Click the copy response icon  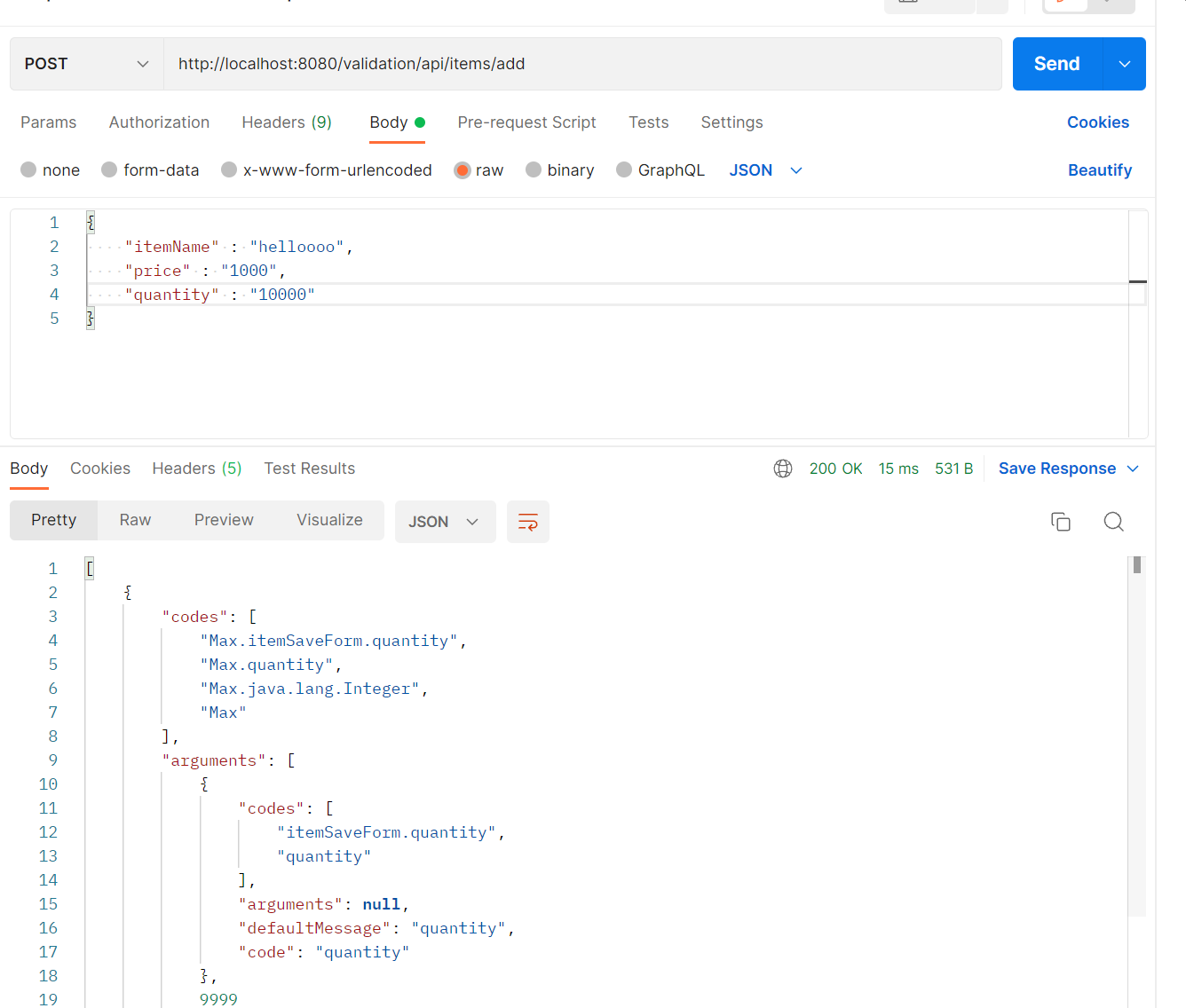[x=1061, y=522]
